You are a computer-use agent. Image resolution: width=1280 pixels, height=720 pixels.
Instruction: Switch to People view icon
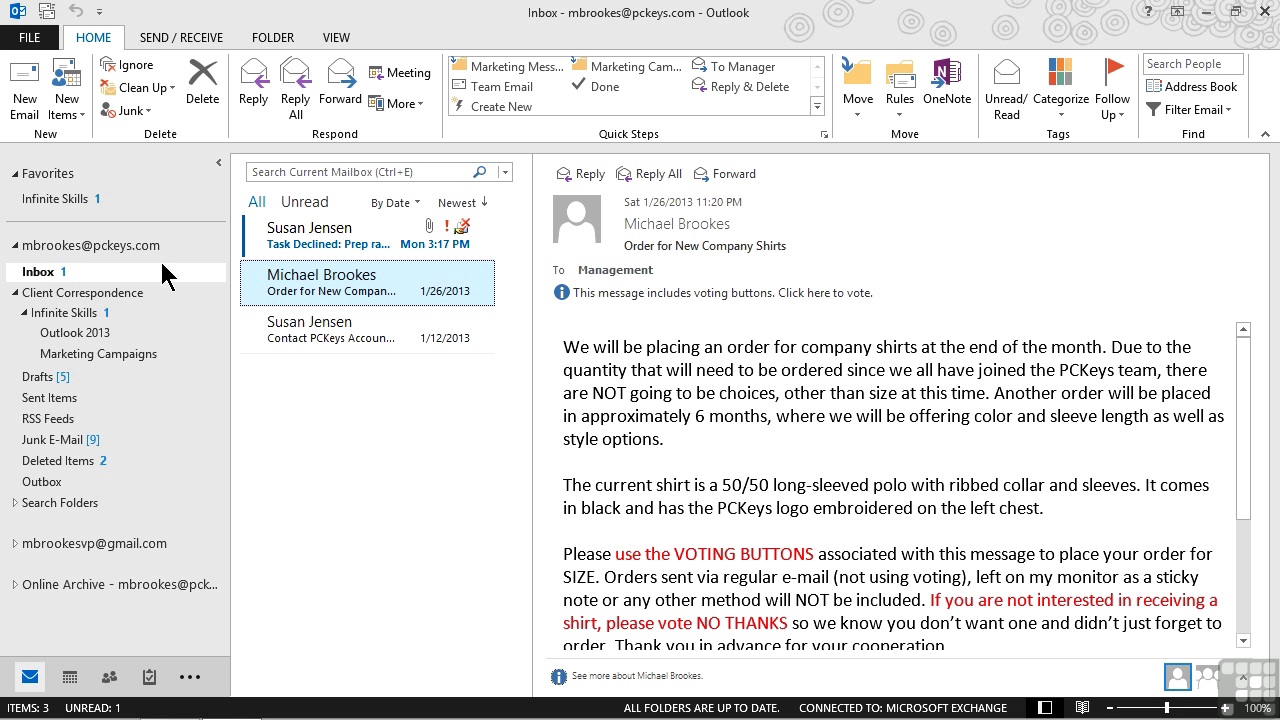pos(109,677)
